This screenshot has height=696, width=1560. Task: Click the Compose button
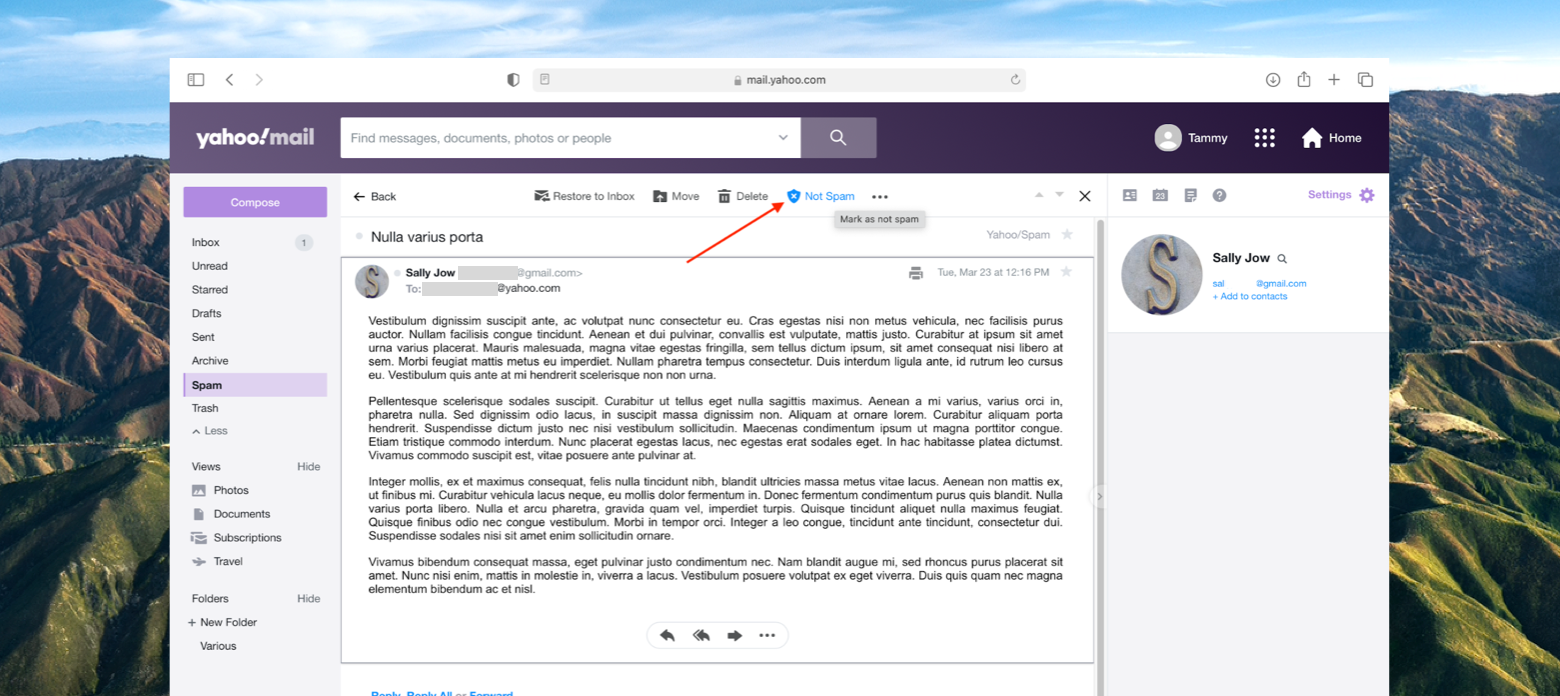pos(255,202)
